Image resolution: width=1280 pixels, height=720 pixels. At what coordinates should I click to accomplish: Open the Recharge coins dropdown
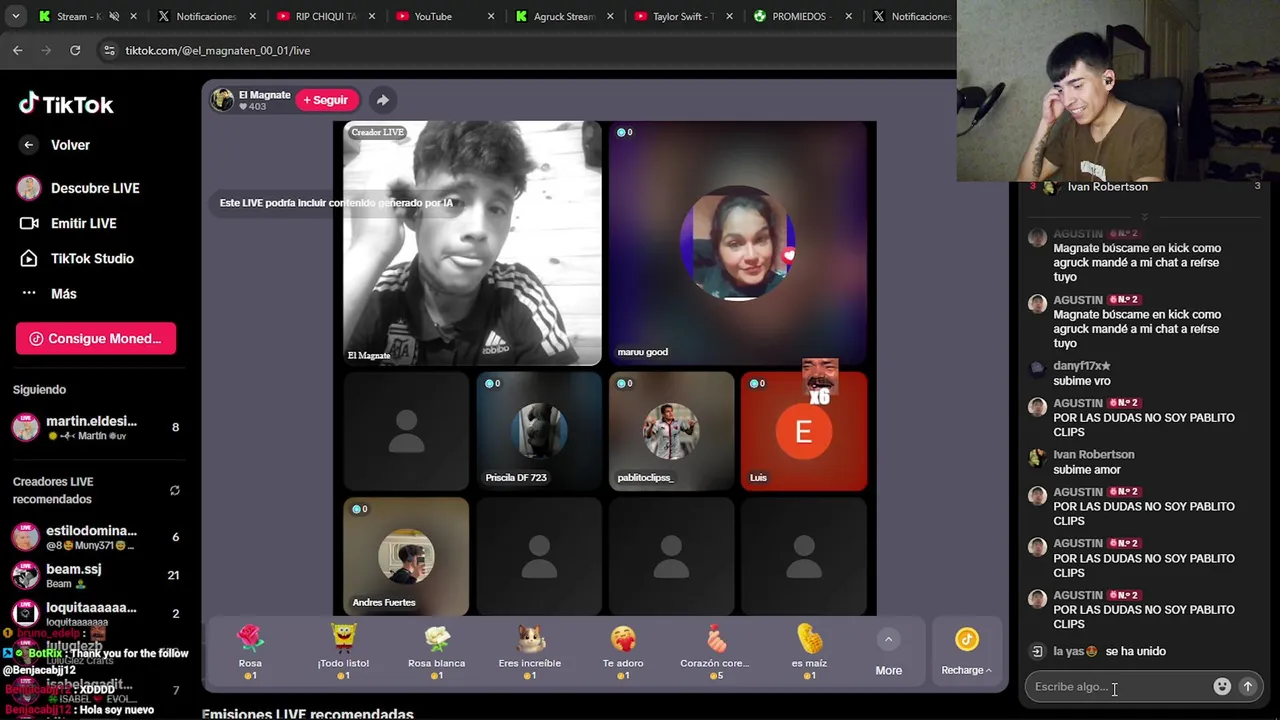(x=966, y=652)
